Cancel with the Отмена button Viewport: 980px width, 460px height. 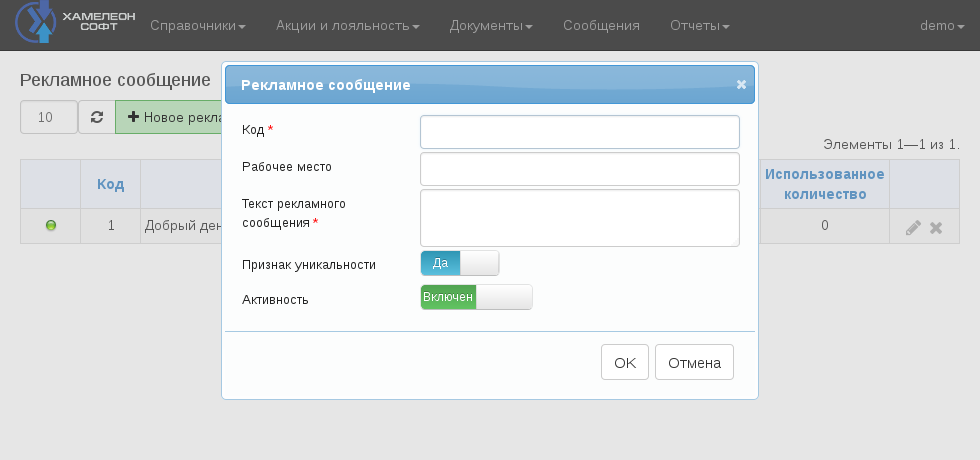tap(694, 362)
